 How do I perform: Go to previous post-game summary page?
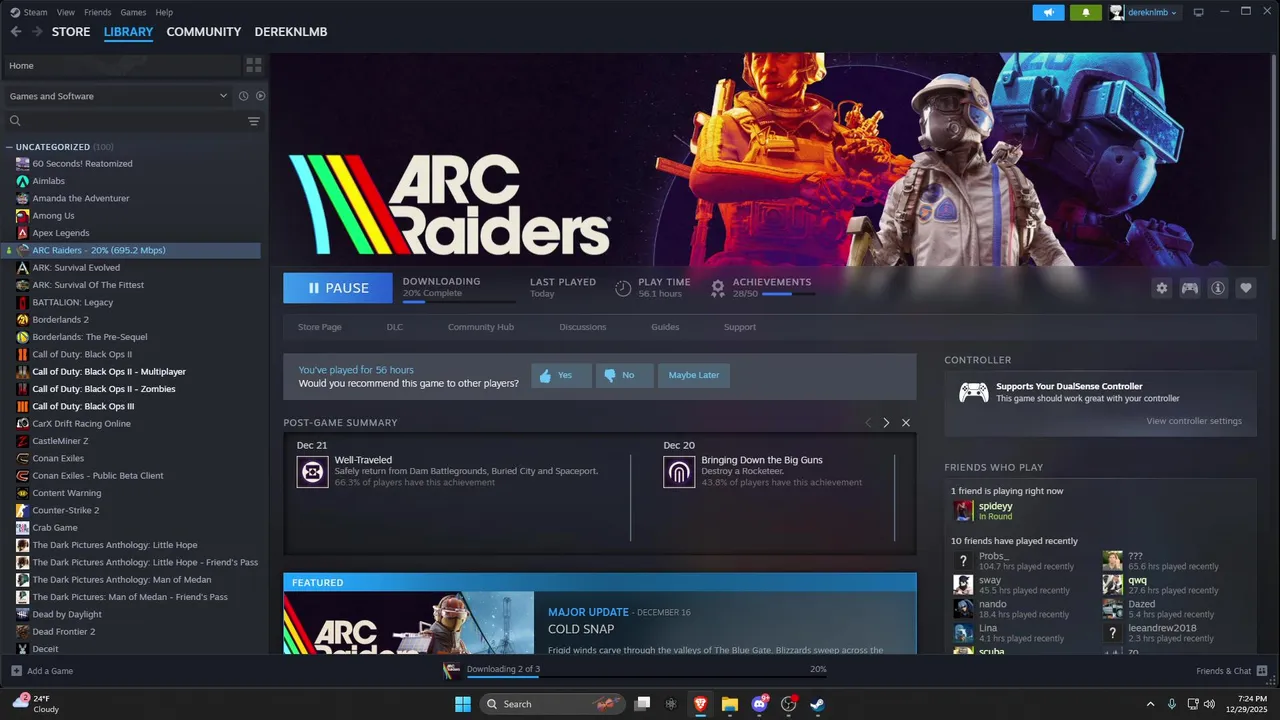pyautogui.click(x=867, y=423)
